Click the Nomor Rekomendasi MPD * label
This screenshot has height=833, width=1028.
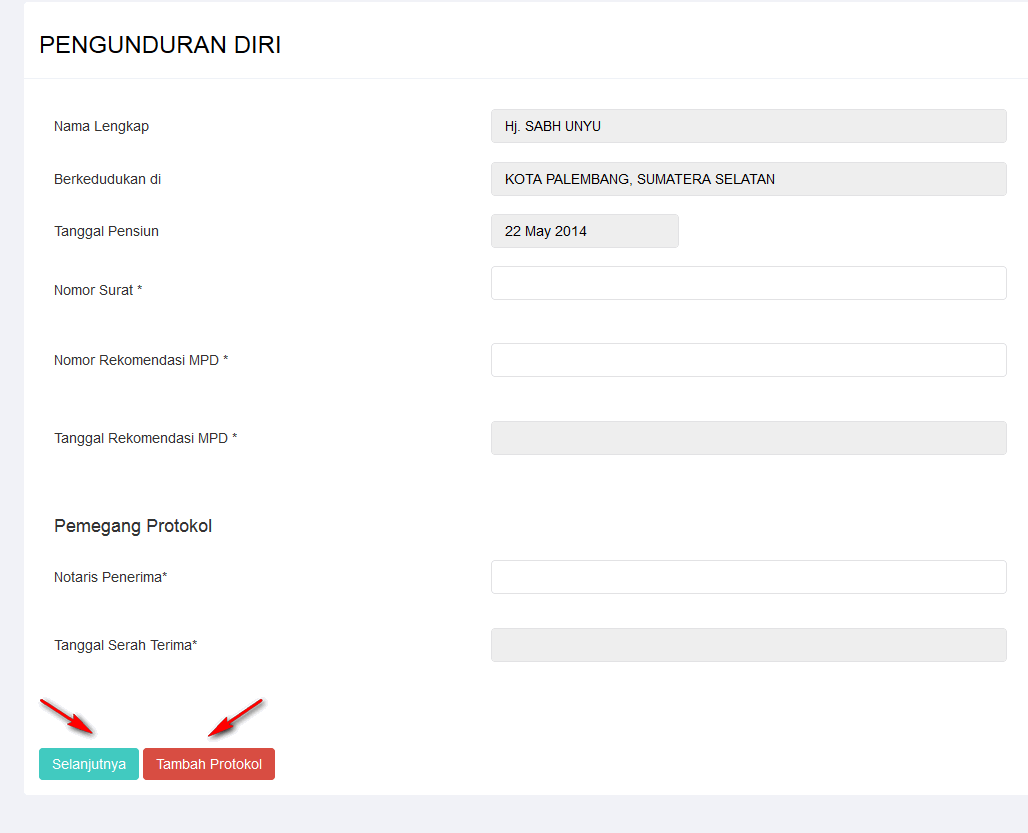(x=141, y=360)
